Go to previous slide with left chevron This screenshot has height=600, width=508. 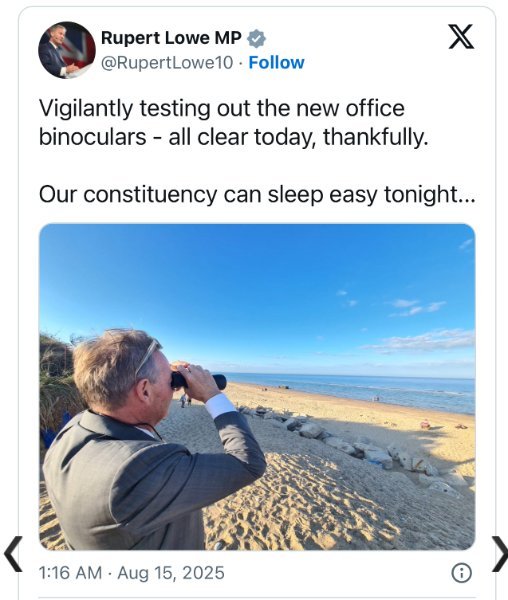pos(13,554)
